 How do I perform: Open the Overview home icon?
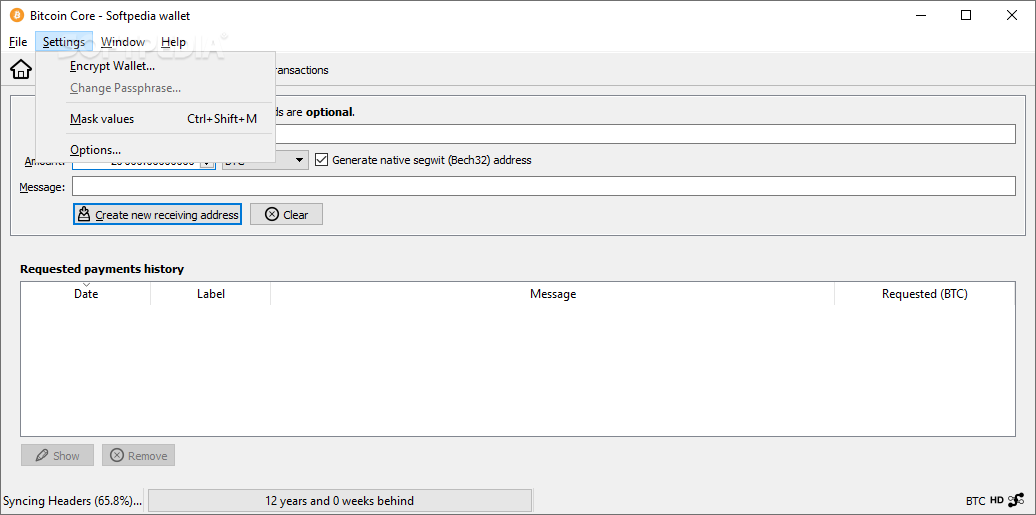click(21, 69)
